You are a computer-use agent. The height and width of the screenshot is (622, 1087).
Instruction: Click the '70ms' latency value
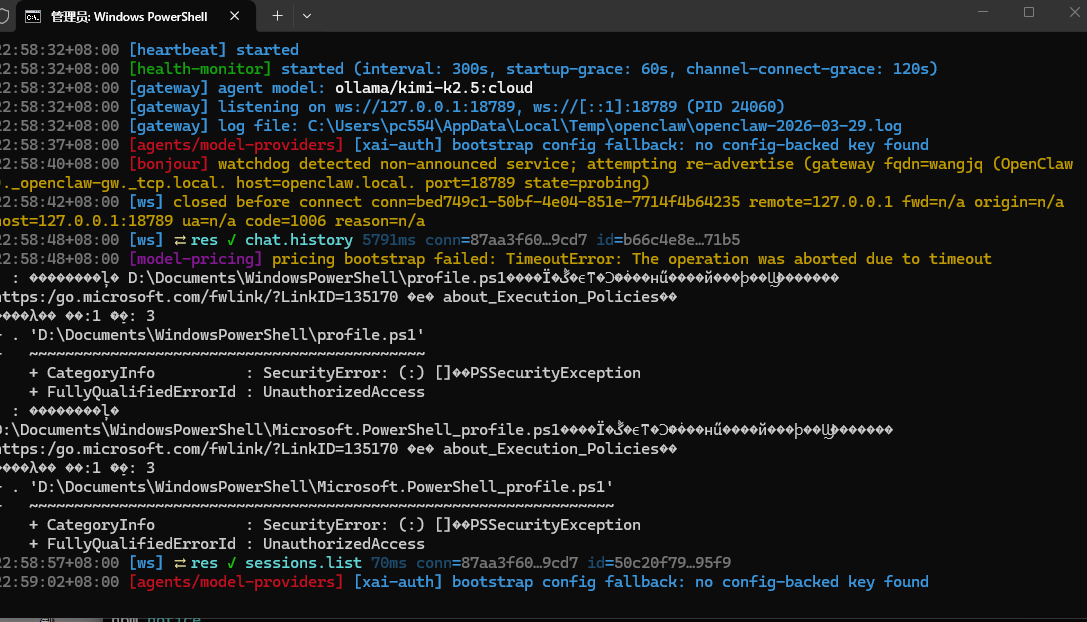coord(389,563)
